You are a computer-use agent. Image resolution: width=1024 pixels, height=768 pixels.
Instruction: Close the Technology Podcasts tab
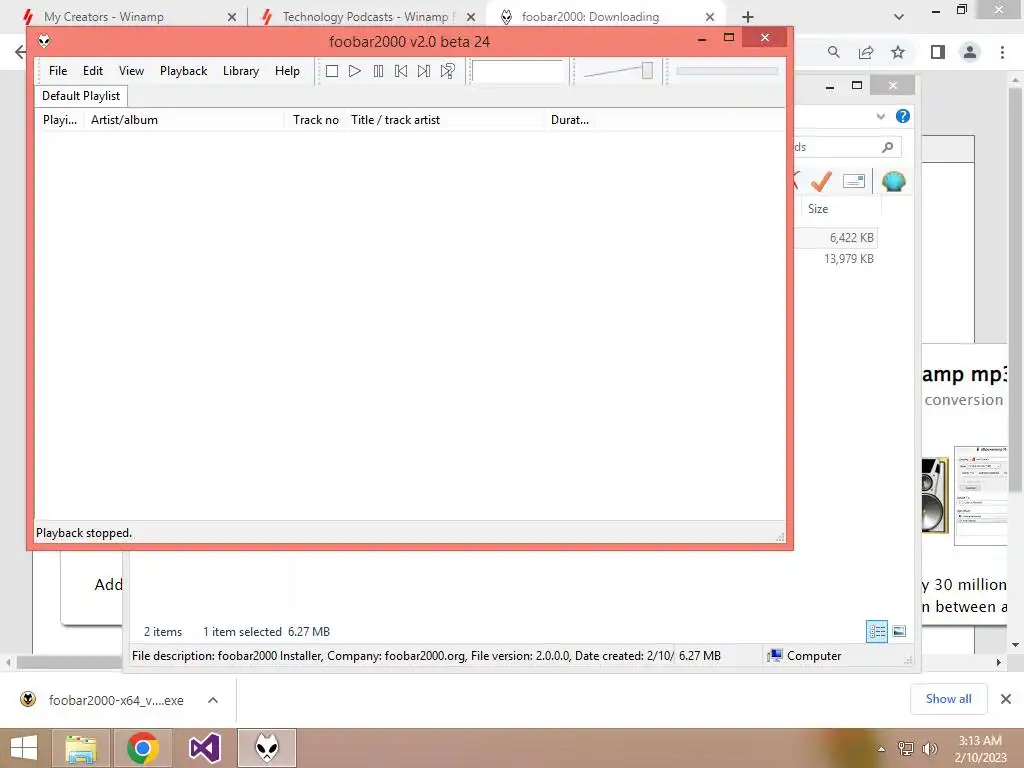click(x=471, y=17)
